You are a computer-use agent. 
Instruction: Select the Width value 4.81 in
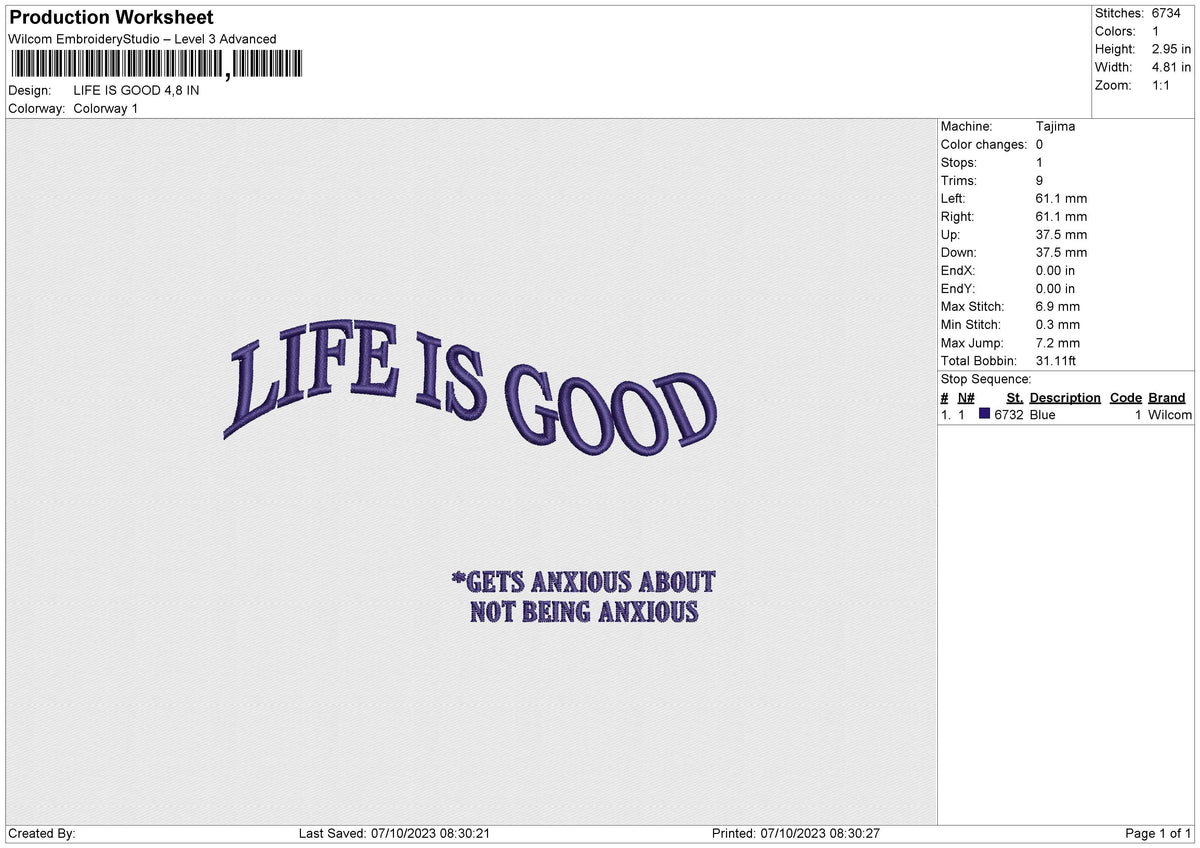tap(1172, 67)
